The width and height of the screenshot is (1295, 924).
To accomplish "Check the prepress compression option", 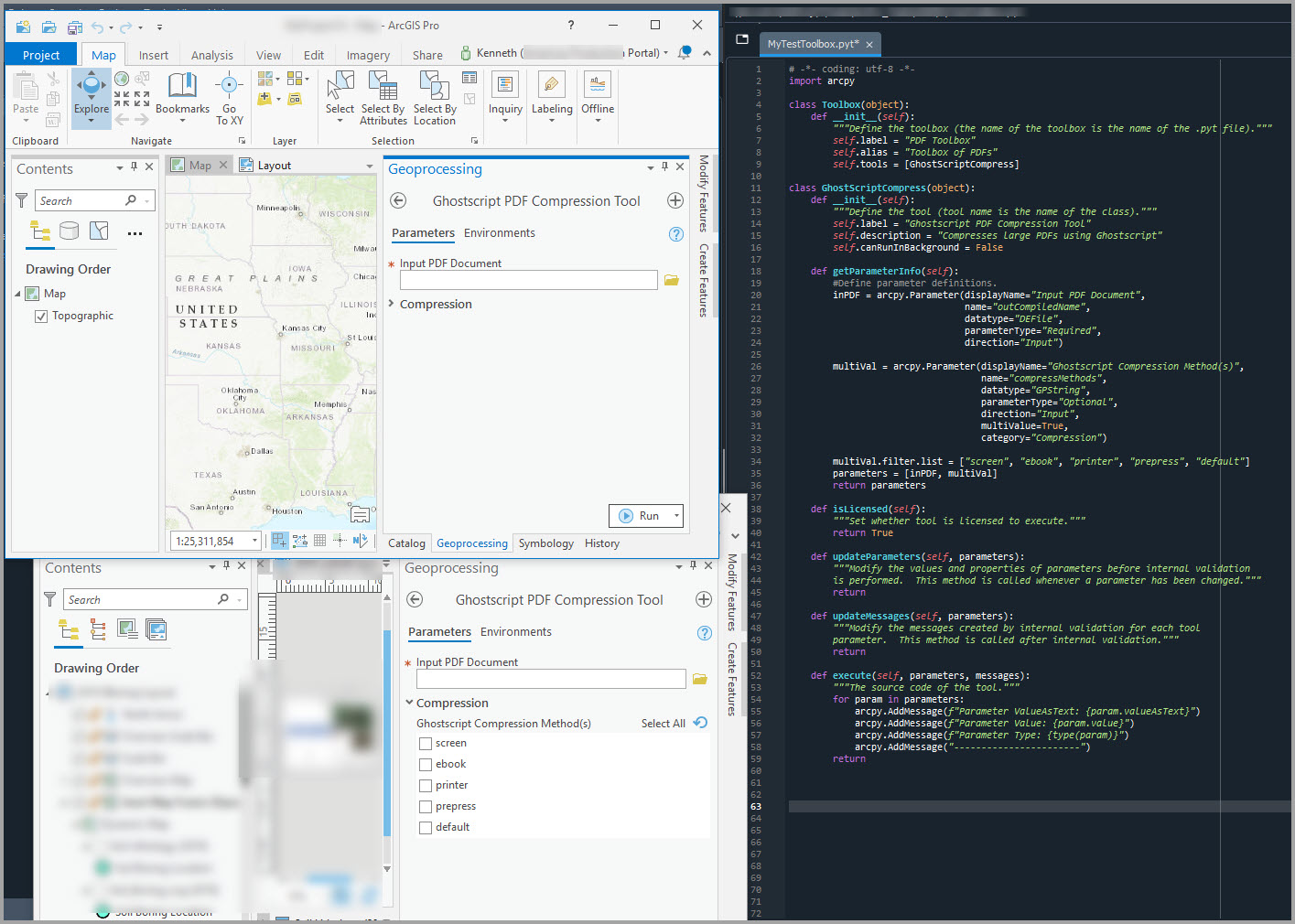I will [426, 806].
